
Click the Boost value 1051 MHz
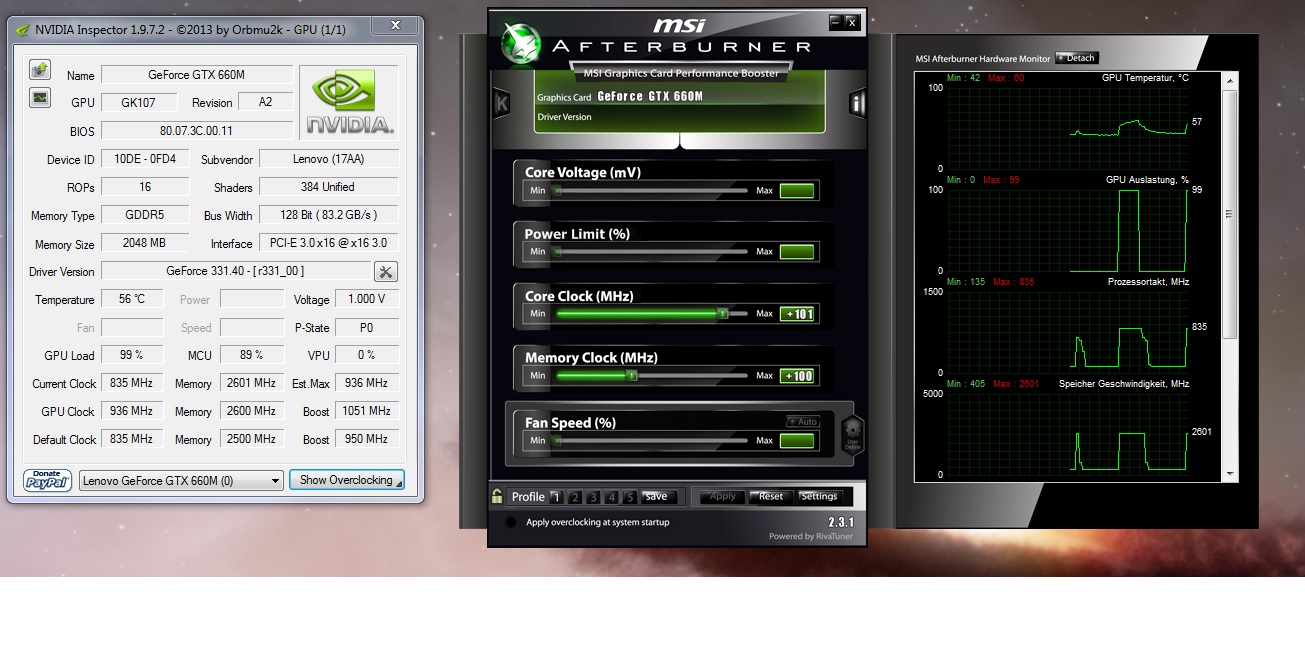click(x=366, y=411)
